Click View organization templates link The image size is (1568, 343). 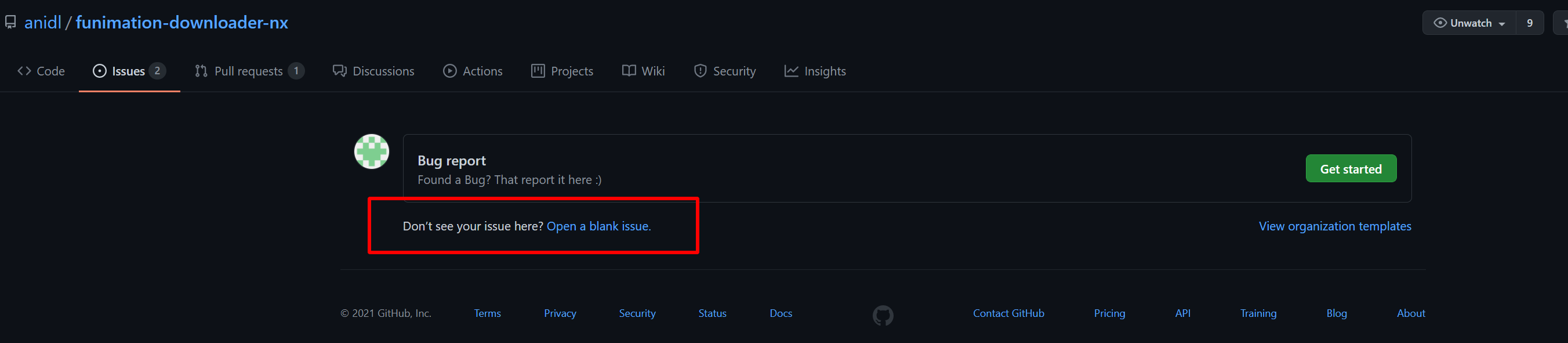pos(1334,226)
